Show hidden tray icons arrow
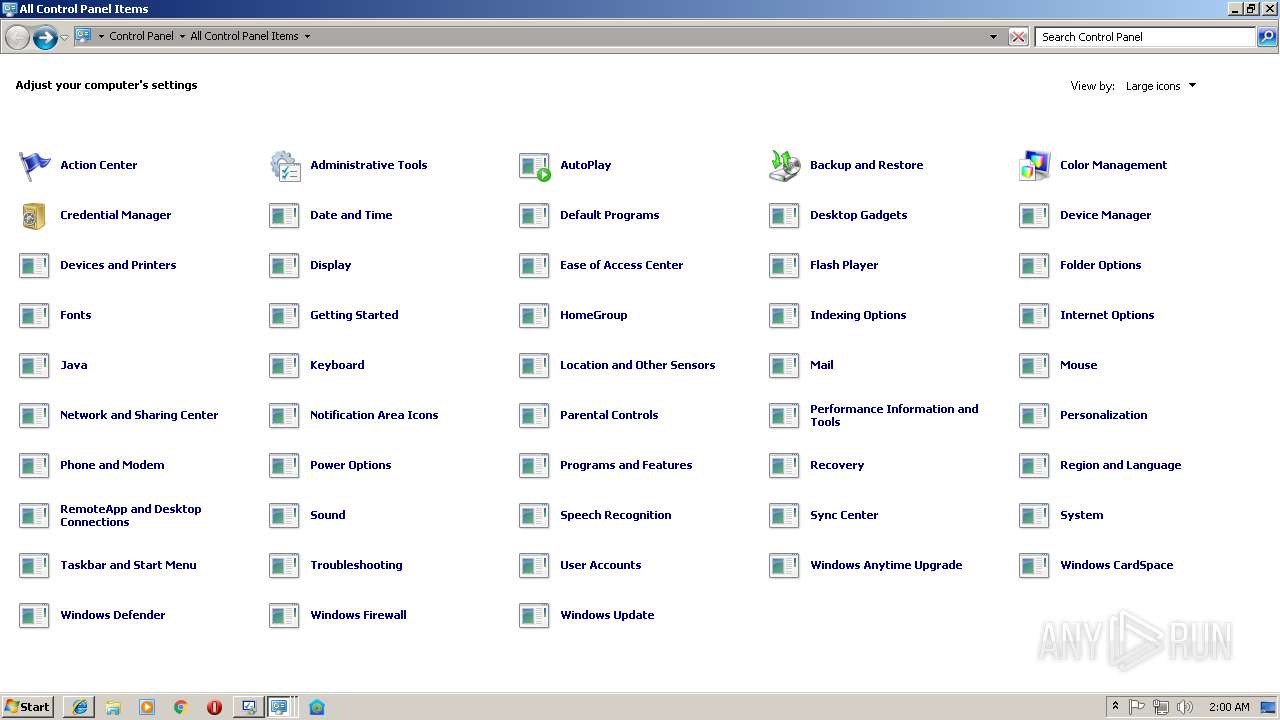 pyautogui.click(x=1115, y=707)
